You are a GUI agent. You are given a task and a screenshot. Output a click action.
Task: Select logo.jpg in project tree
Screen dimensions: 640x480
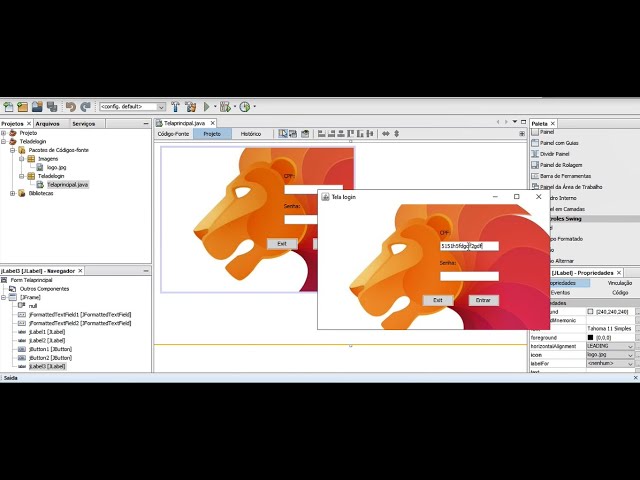(x=56, y=167)
